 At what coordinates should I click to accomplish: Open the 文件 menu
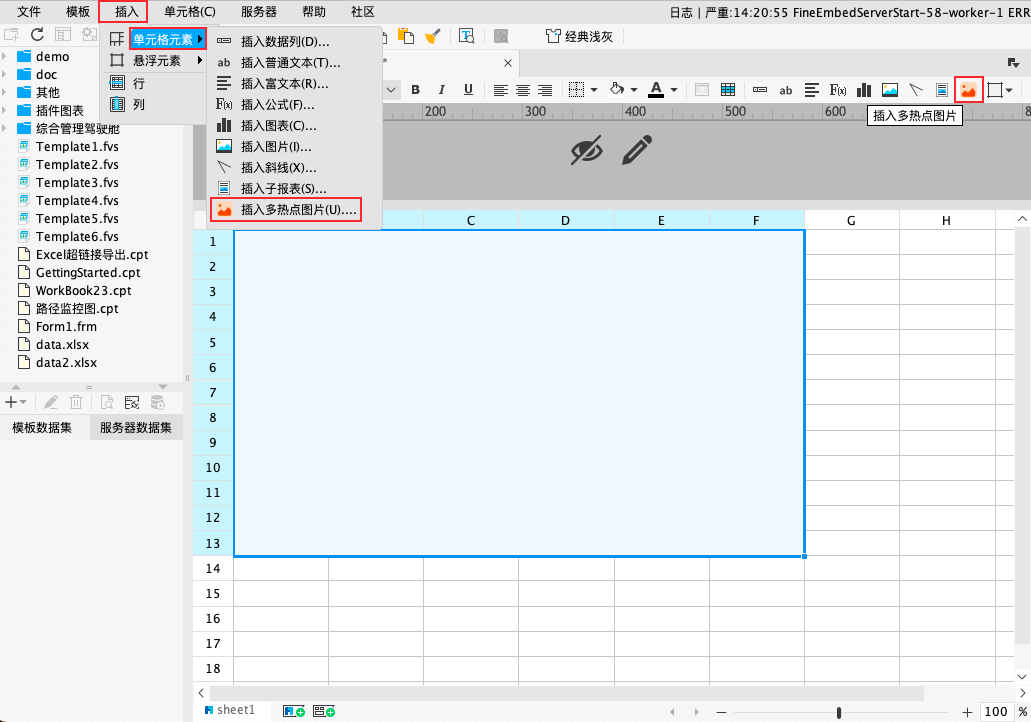29,12
